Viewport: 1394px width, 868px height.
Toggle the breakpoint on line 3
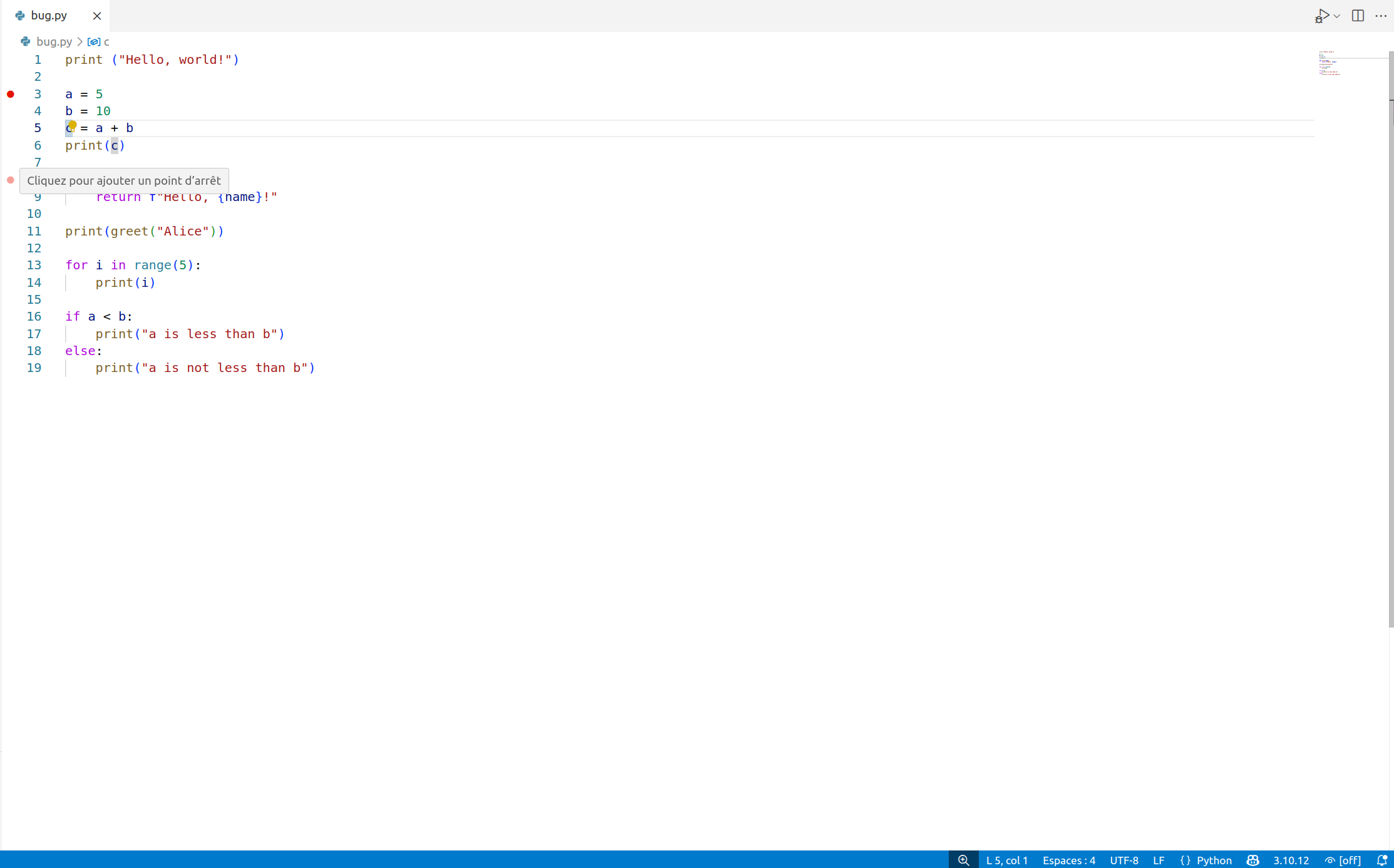point(11,94)
